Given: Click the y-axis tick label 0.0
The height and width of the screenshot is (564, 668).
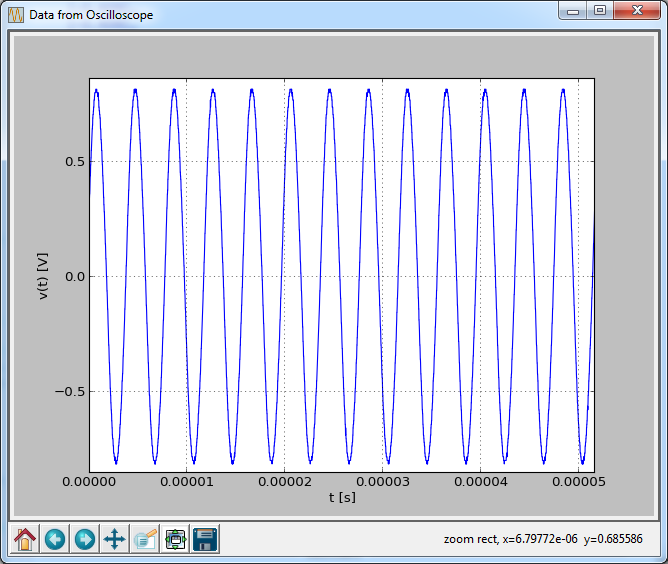Looking at the screenshot, I should (75, 276).
